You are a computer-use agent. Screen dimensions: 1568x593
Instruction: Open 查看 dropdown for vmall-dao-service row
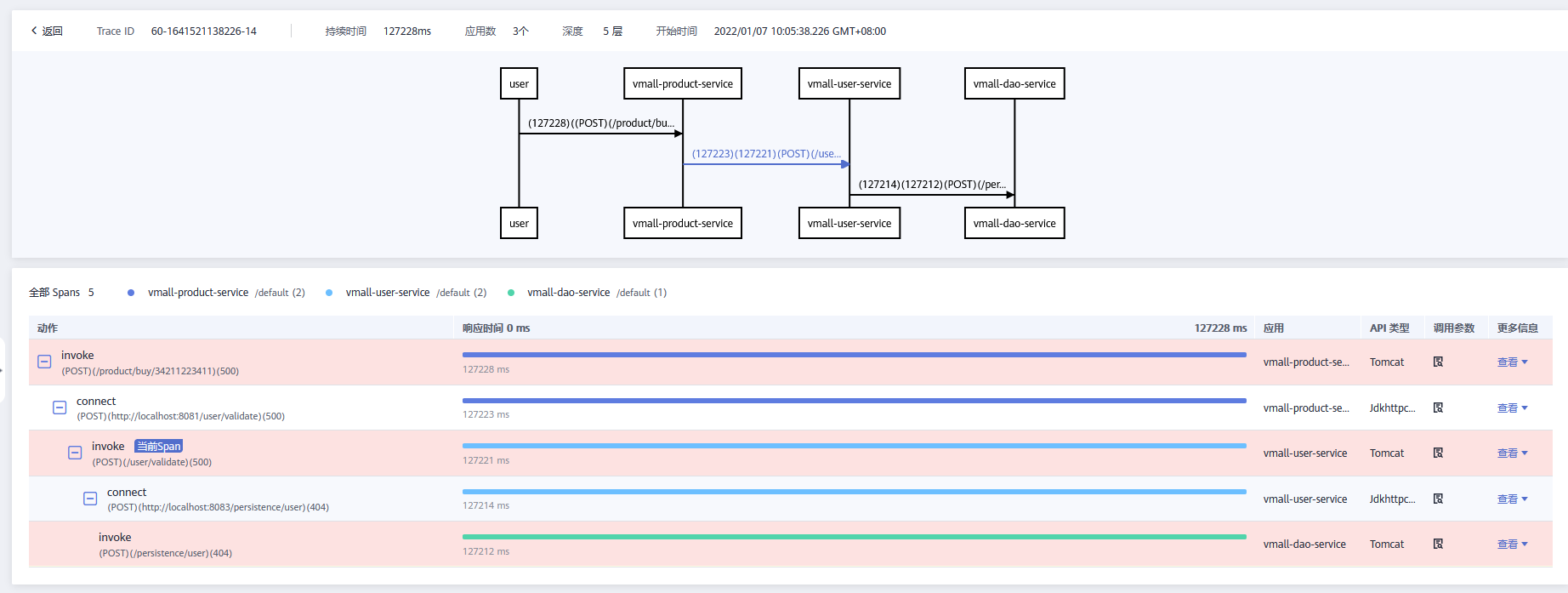[x=1512, y=545]
